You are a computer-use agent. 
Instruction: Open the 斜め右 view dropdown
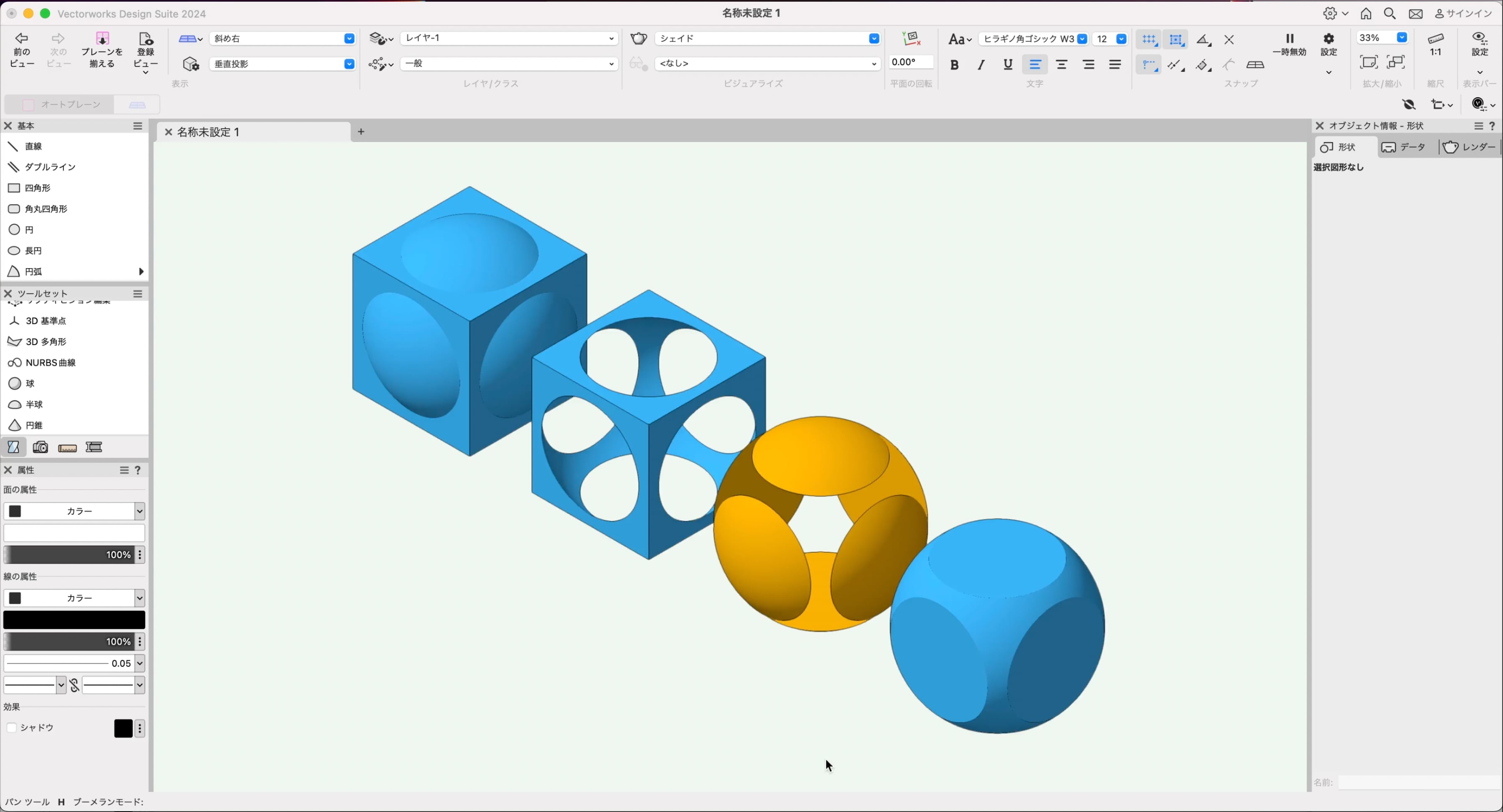click(x=282, y=38)
